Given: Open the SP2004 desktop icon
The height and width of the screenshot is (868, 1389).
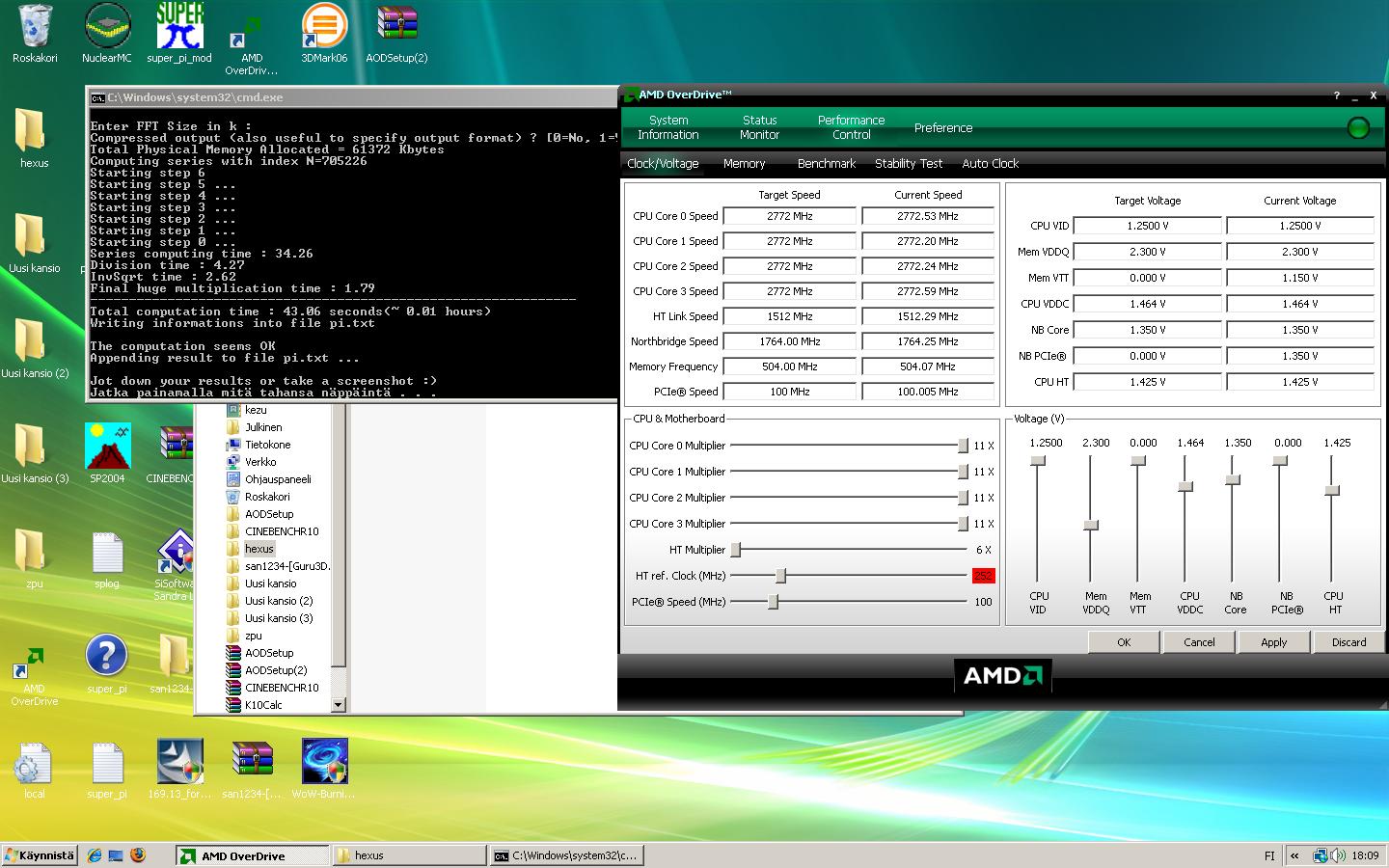Looking at the screenshot, I should pos(107,453).
